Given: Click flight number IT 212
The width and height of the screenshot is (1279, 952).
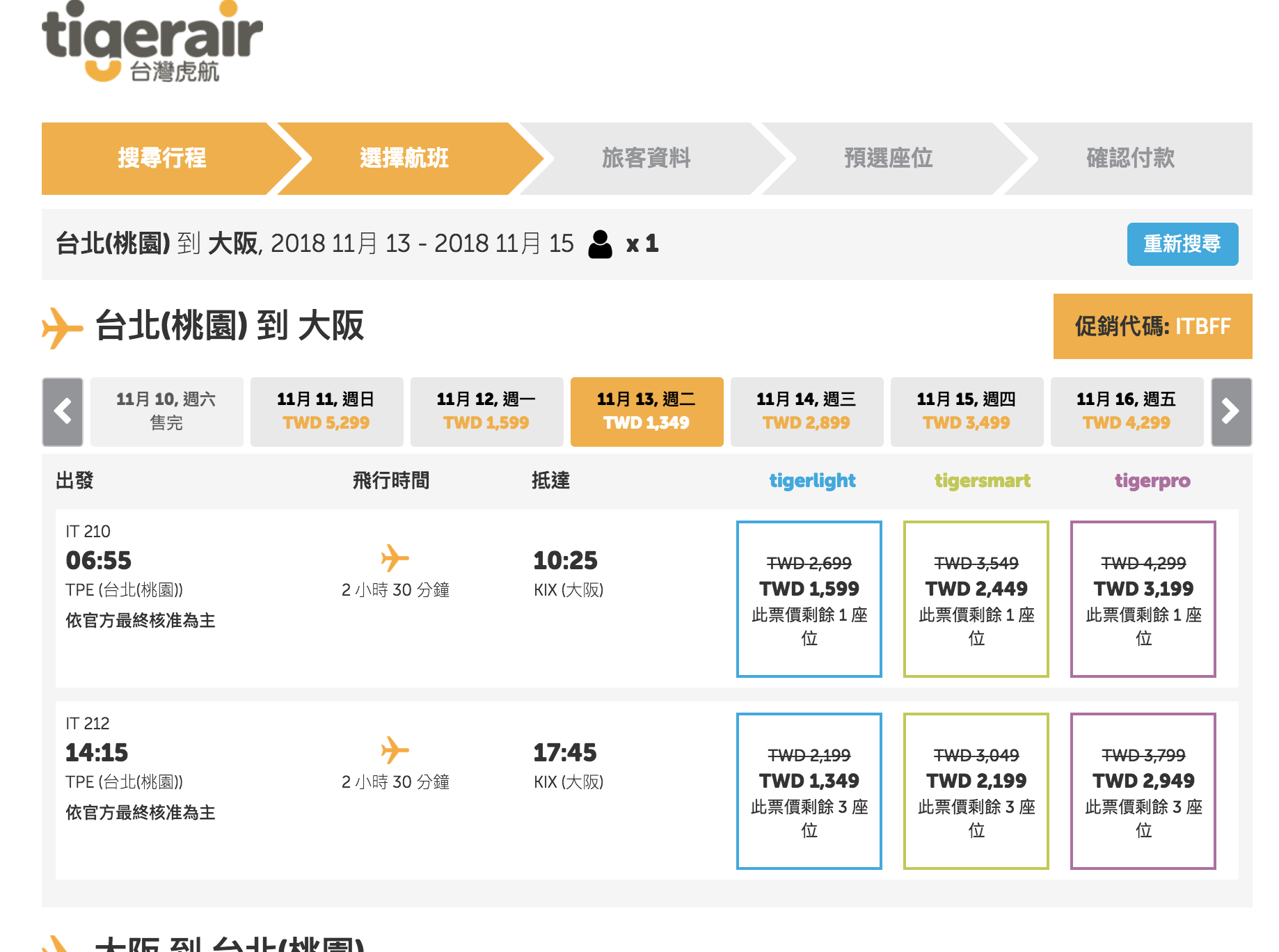Looking at the screenshot, I should coord(88,724).
